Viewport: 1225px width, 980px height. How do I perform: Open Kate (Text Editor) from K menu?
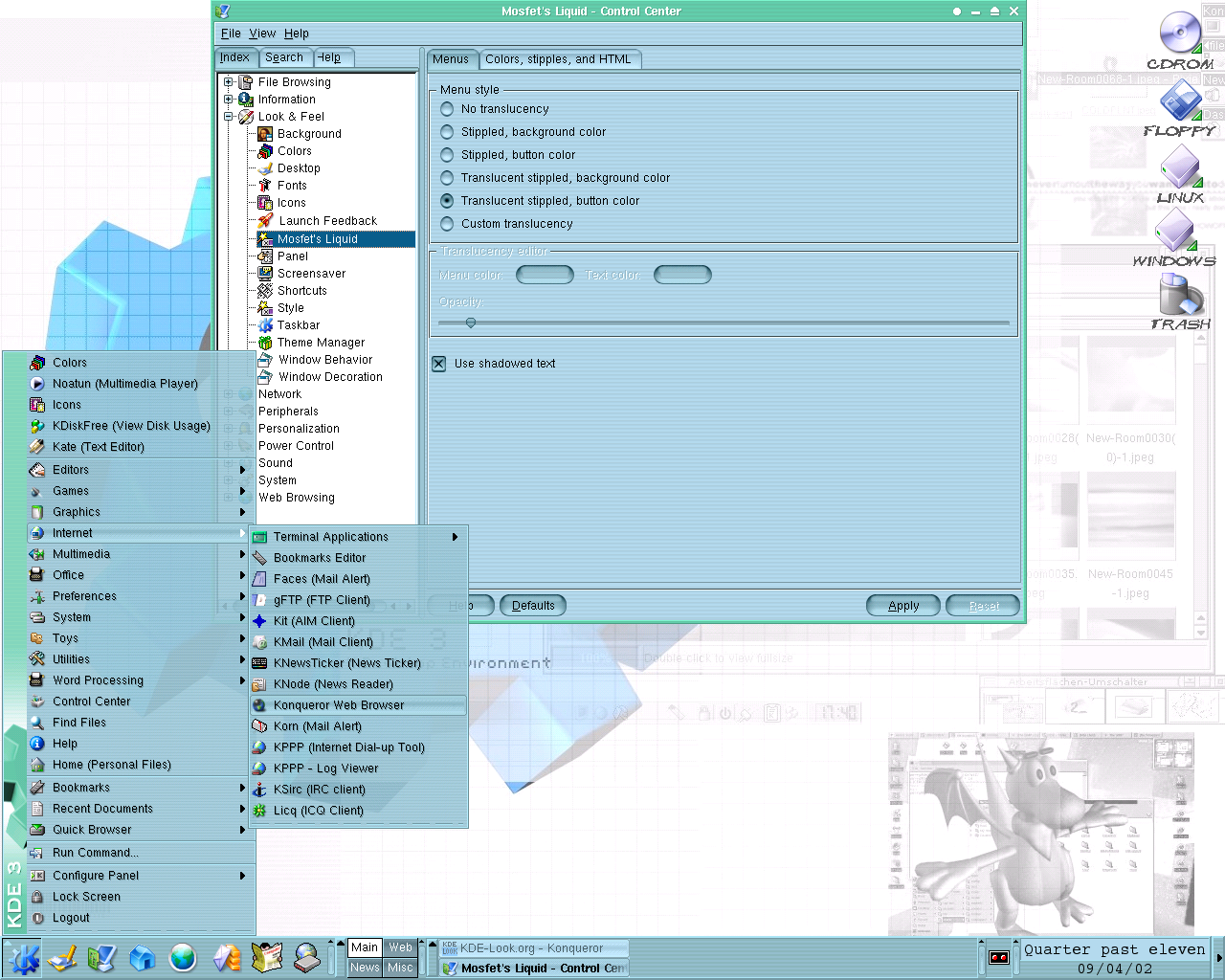click(x=140, y=447)
